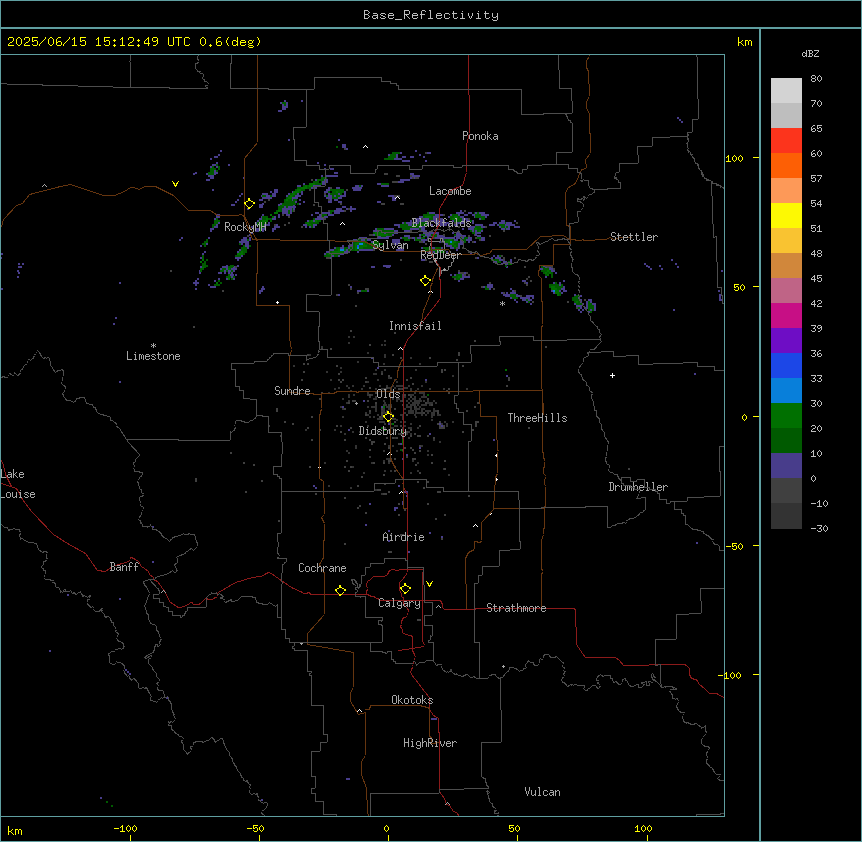Click the yellow diamond marker south of RedDeer
Viewport: 862px width, 842px height.
[x=426, y=281]
